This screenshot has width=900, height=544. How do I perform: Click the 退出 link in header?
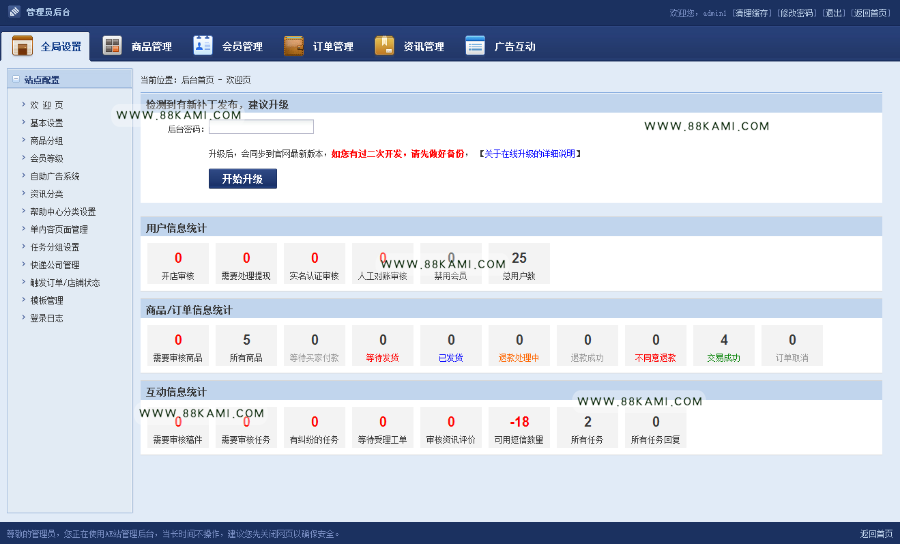pos(833,13)
